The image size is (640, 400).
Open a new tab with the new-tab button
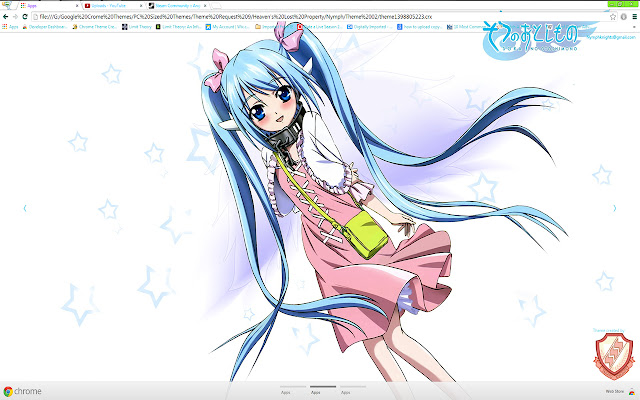216,6
